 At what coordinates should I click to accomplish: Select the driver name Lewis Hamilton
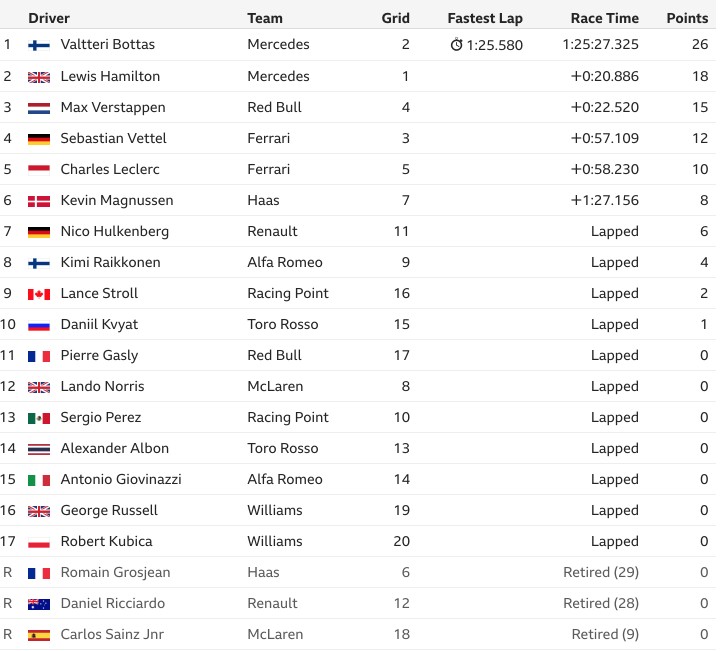pyautogui.click(x=110, y=76)
